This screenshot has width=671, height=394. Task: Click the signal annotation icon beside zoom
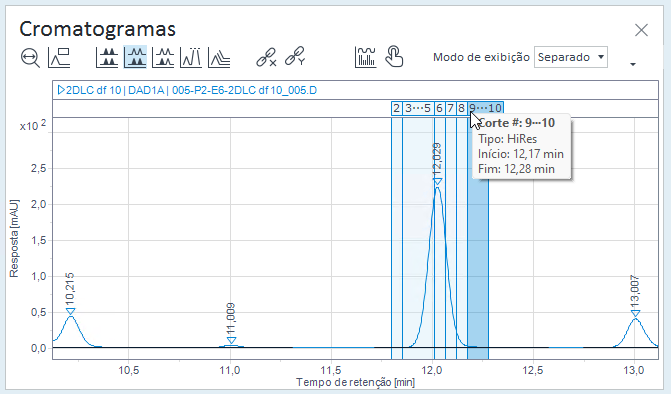pyautogui.click(x=59, y=57)
